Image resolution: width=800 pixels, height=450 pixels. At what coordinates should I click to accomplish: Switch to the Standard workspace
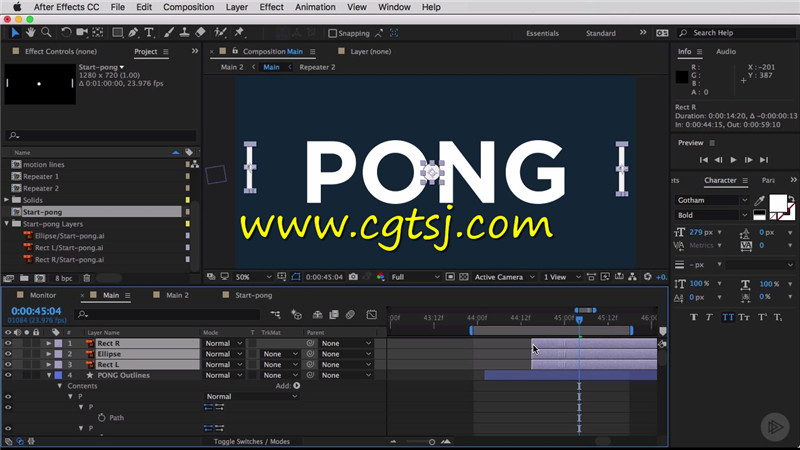601,33
